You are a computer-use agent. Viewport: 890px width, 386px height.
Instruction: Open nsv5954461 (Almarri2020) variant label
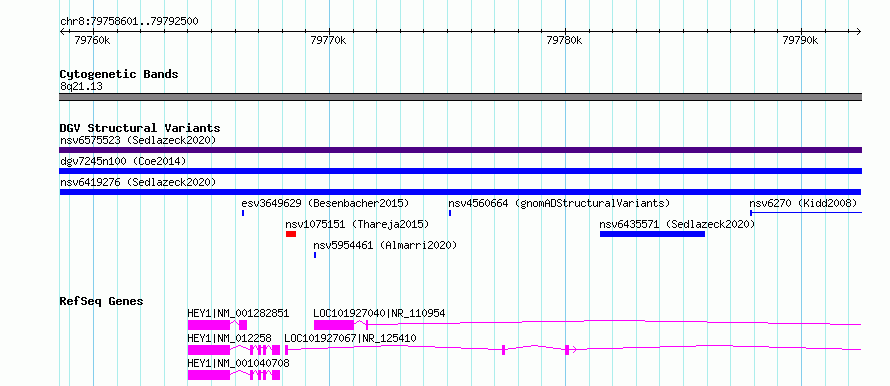pyautogui.click(x=385, y=245)
